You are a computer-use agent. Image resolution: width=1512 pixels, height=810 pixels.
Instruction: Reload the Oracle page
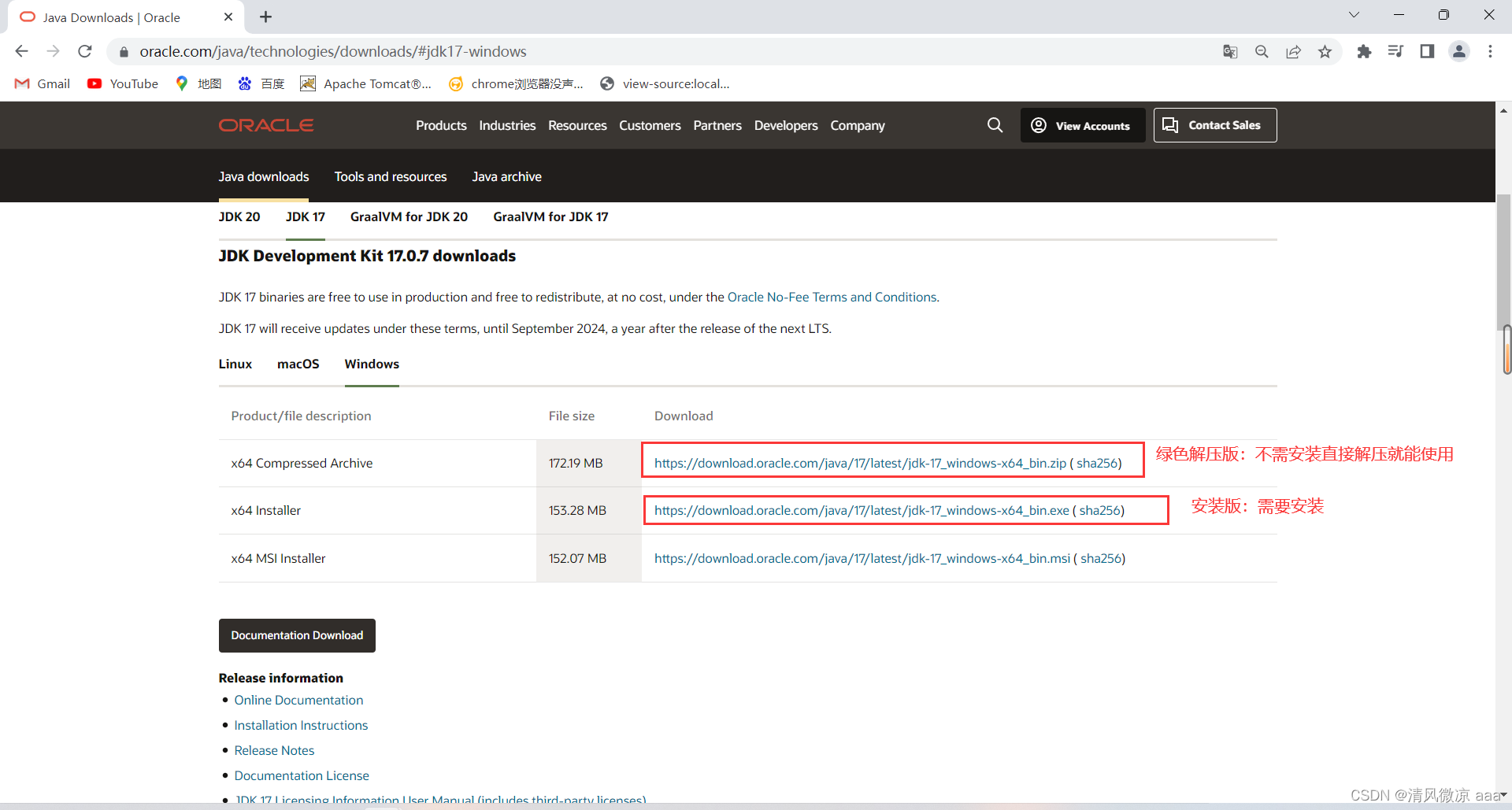(85, 51)
